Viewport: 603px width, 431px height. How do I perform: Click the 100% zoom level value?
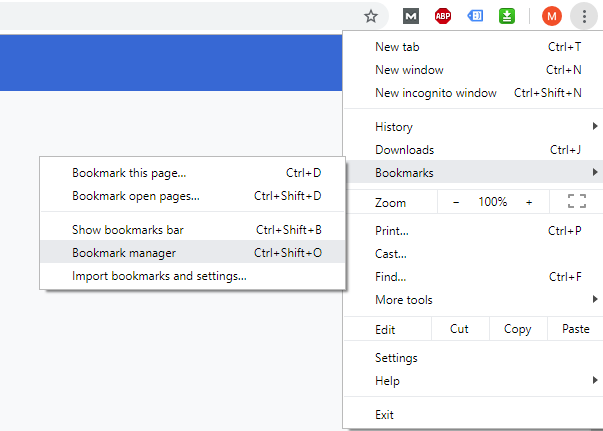click(493, 202)
